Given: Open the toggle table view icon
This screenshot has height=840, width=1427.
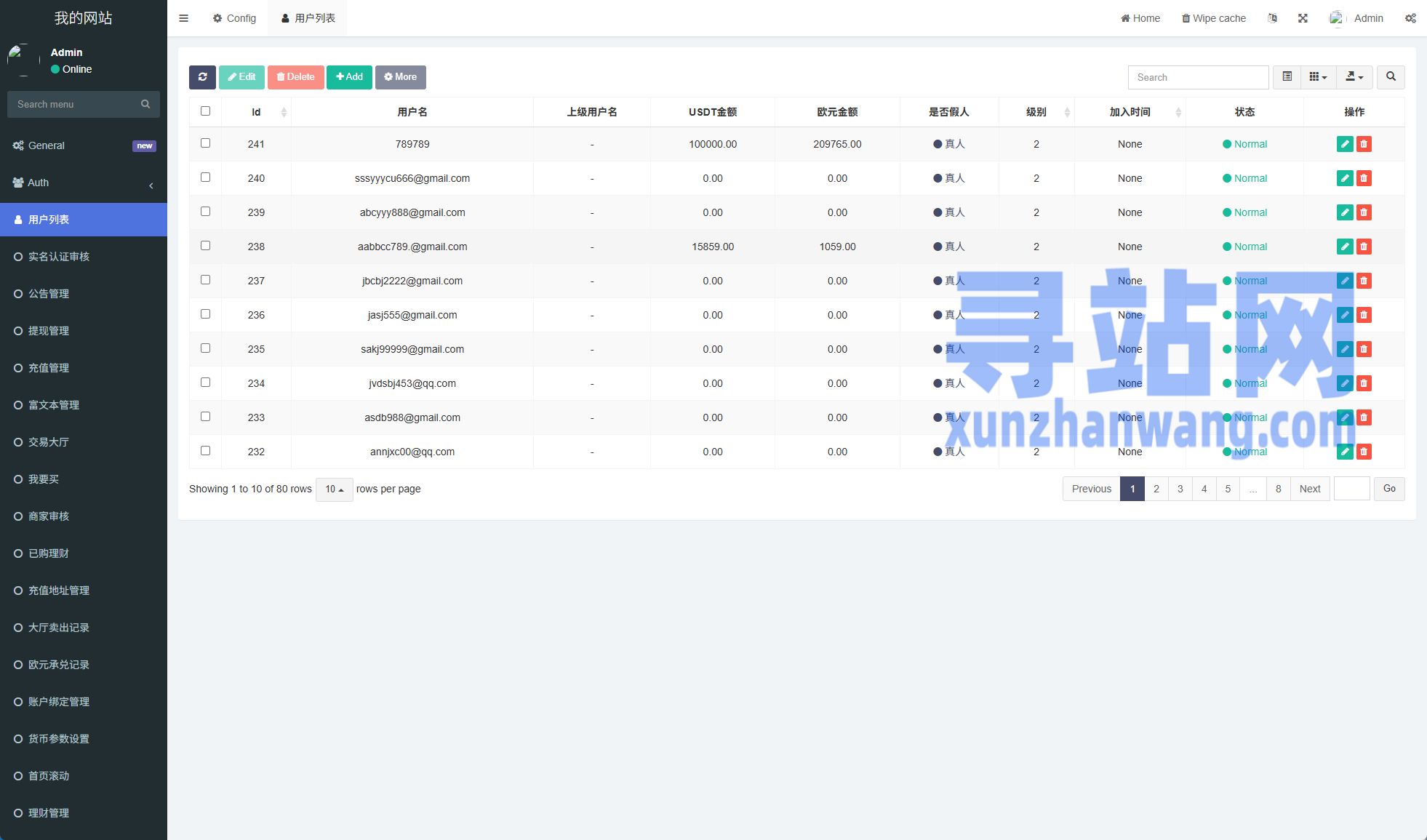Looking at the screenshot, I should pos(1287,77).
